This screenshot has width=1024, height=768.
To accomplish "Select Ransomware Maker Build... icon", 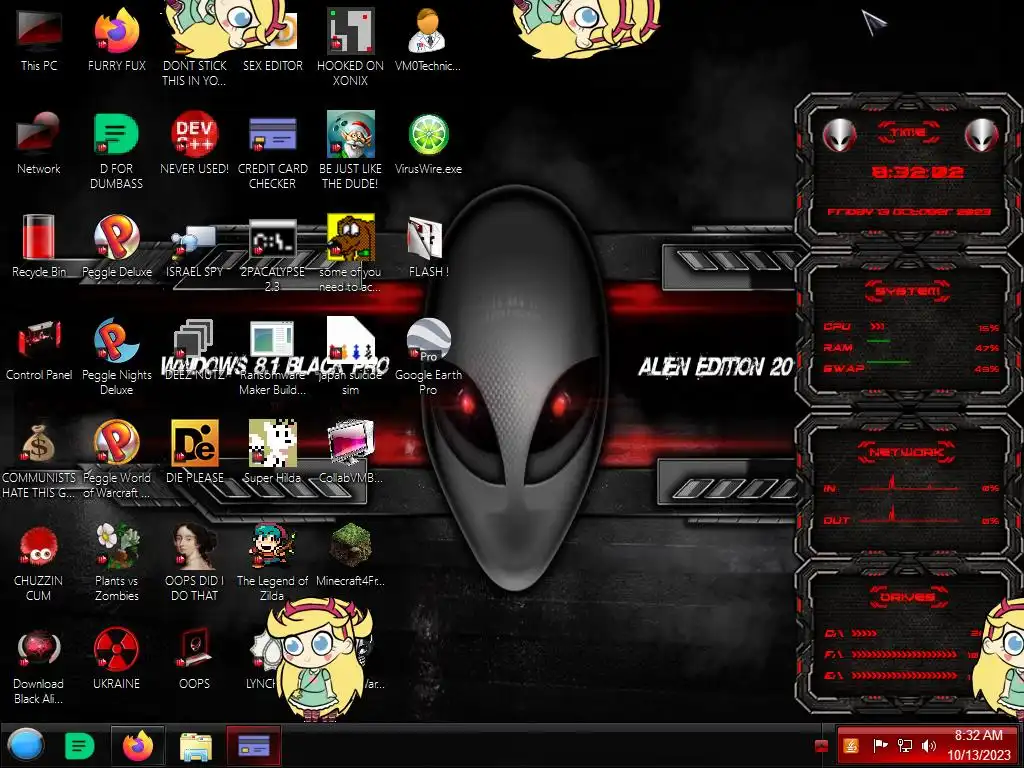I will (272, 357).
